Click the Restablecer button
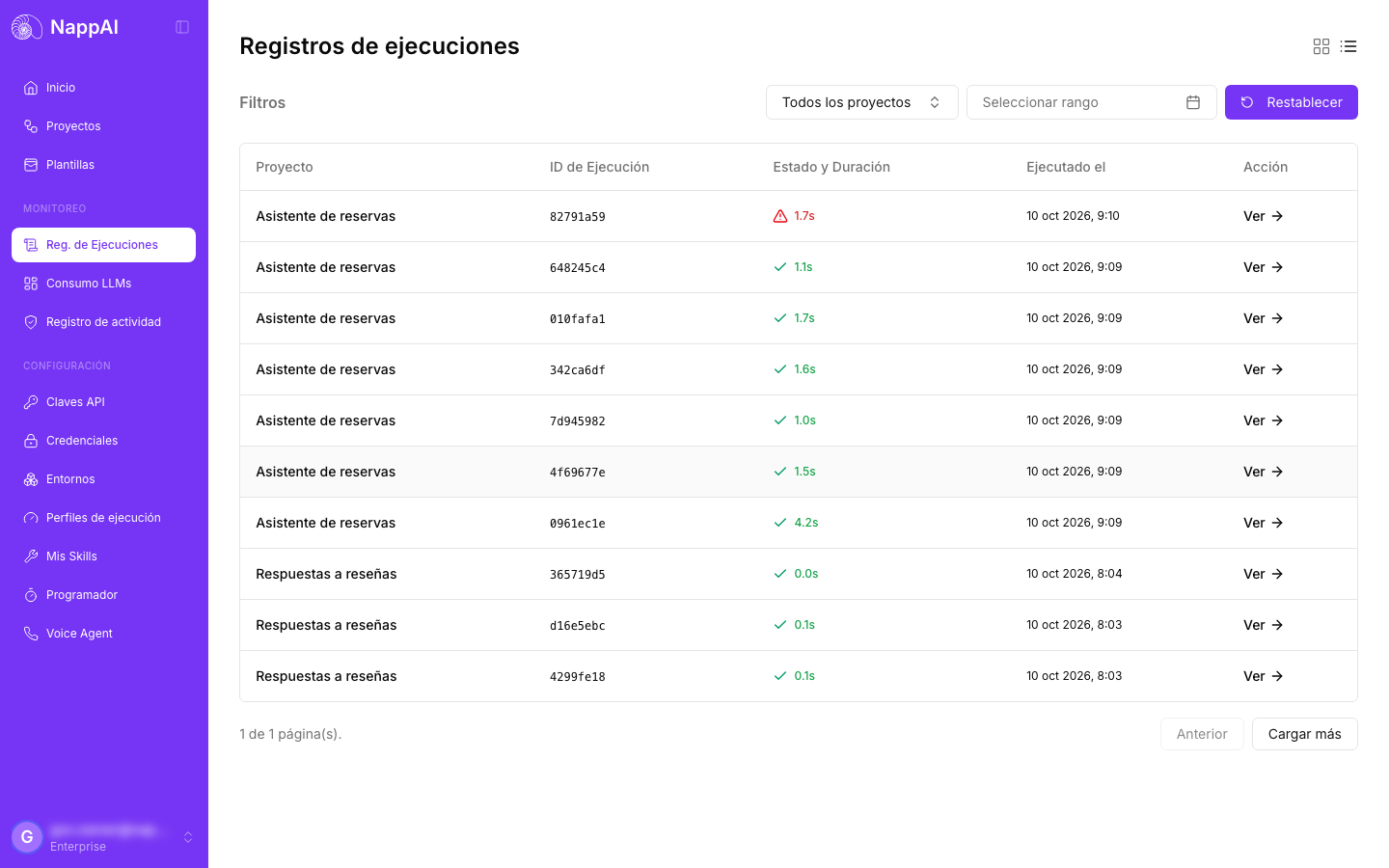Screen dimensions: 1389x868 coord(1291,102)
